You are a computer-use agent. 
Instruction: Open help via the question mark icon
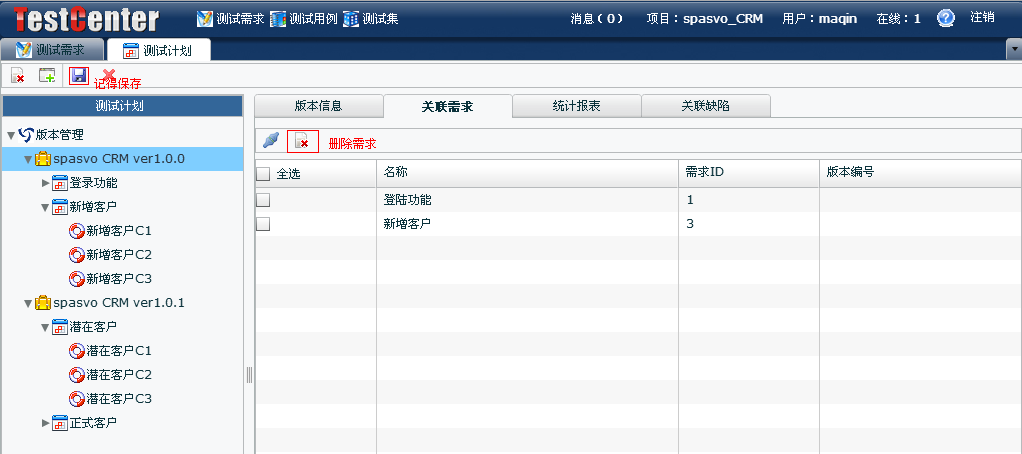click(945, 18)
